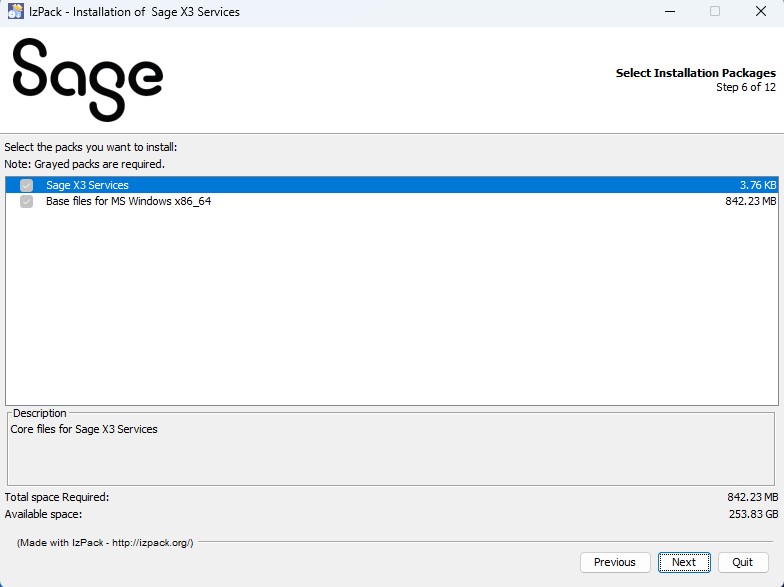Click the 3.76 KB size value
Screen dimensions: 784x587
(x=758, y=185)
